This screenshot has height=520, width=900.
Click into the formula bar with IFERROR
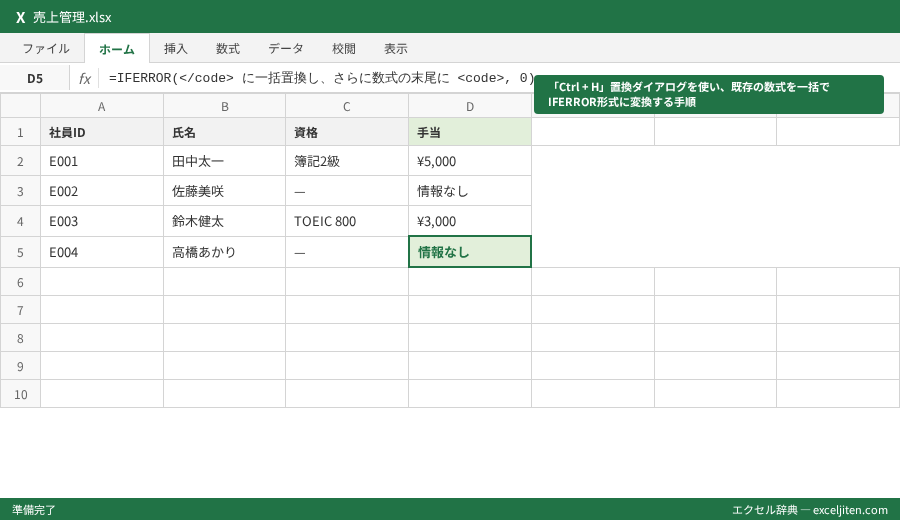(x=319, y=78)
